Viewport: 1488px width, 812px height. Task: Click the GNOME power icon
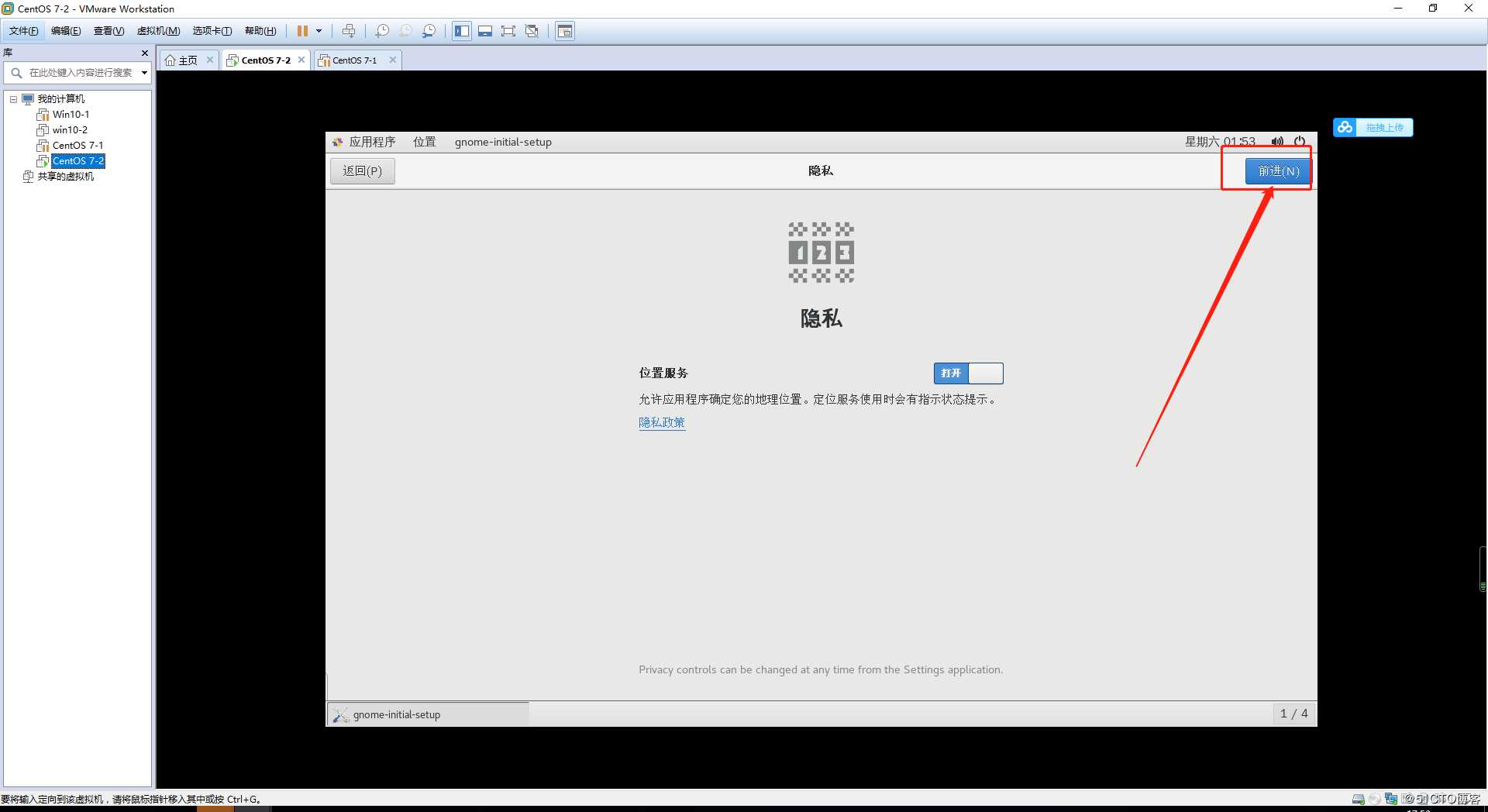pos(1300,142)
